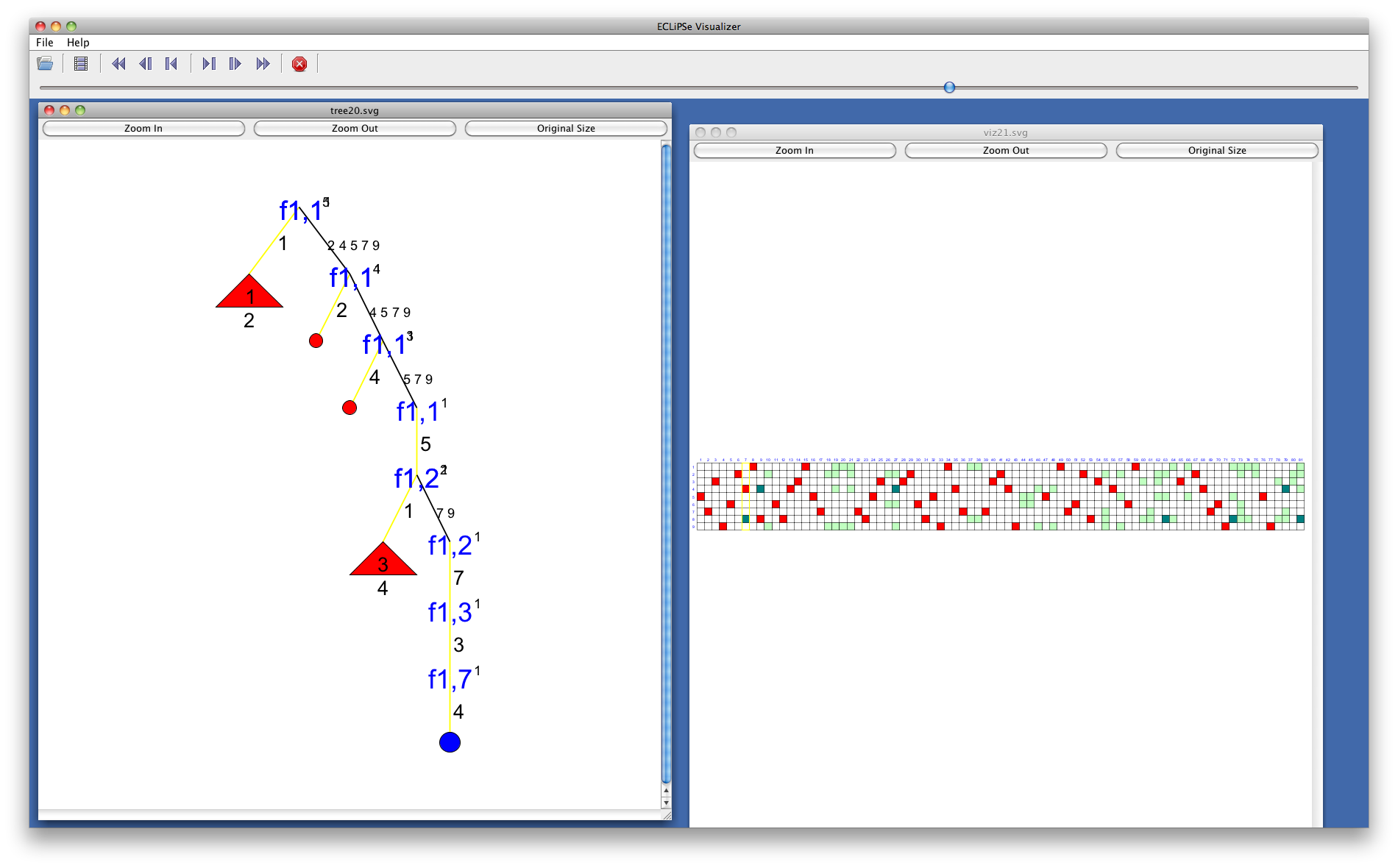Open a file with the folder icon
The height and width of the screenshot is (868, 1398).
(45, 64)
